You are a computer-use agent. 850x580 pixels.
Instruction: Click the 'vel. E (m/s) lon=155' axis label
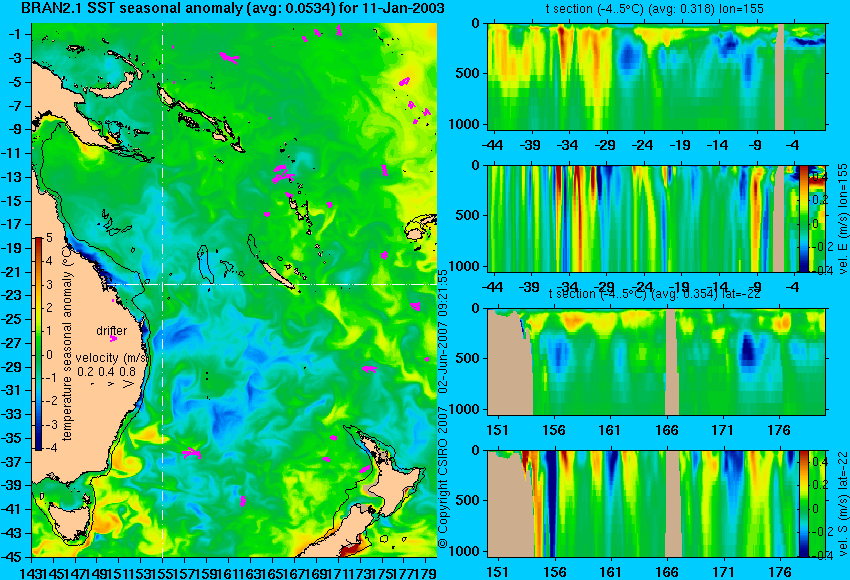coord(843,218)
